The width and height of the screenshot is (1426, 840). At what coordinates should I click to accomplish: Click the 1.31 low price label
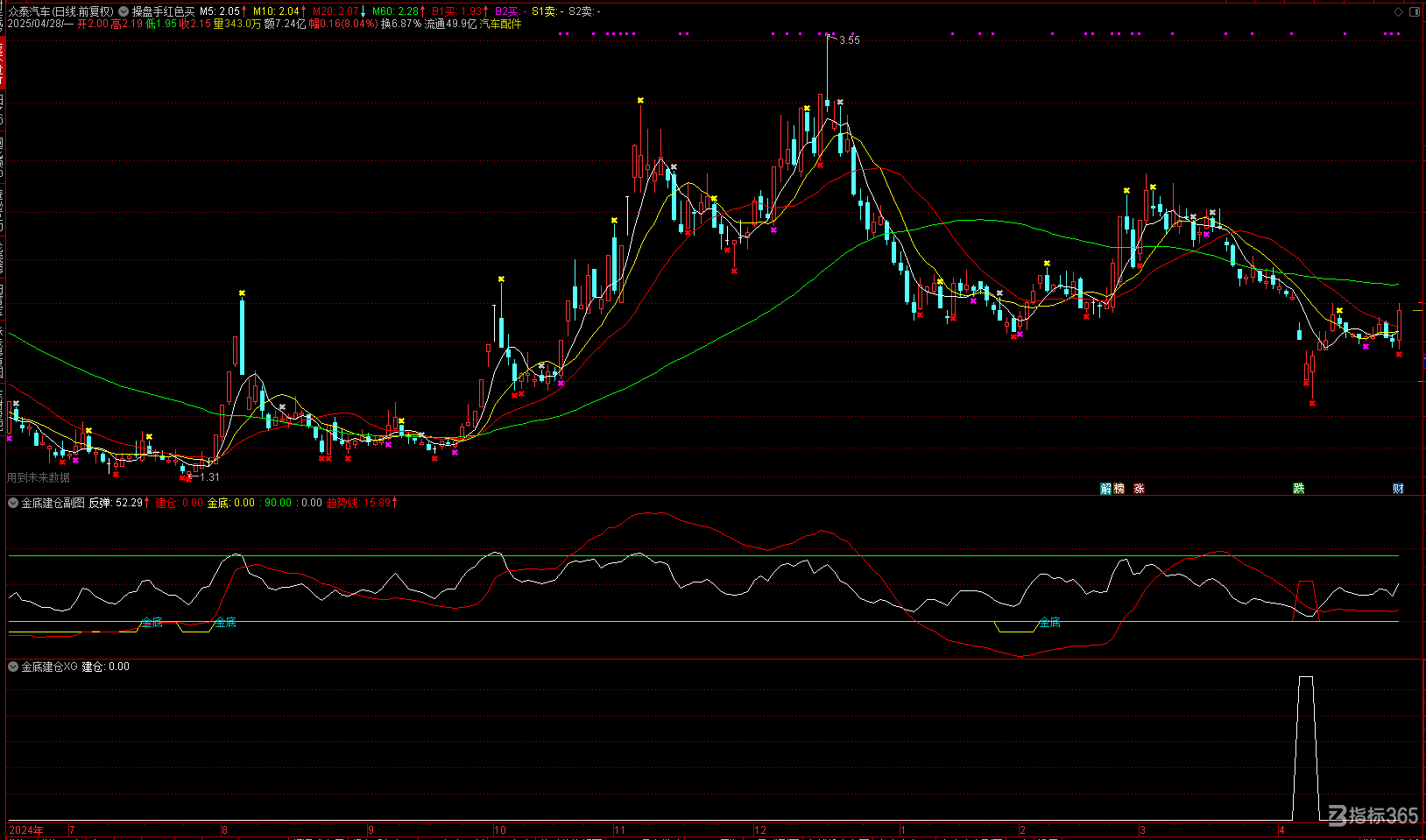click(x=209, y=477)
